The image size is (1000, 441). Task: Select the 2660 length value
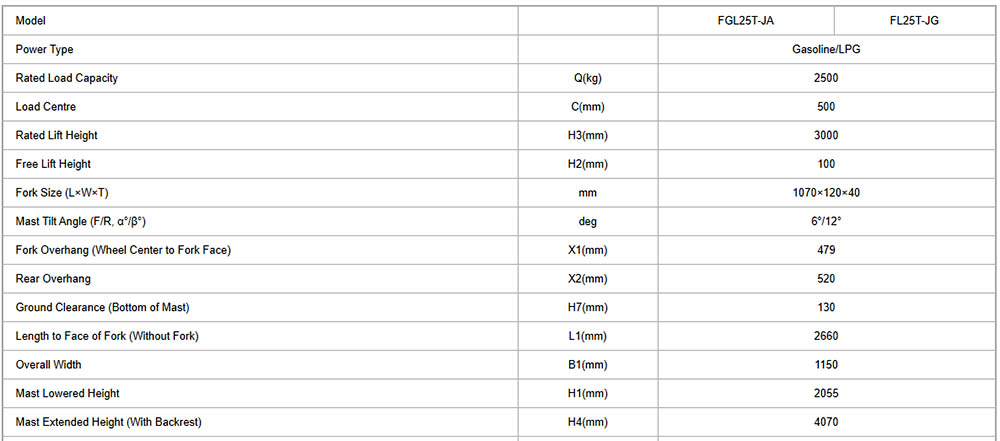click(826, 336)
